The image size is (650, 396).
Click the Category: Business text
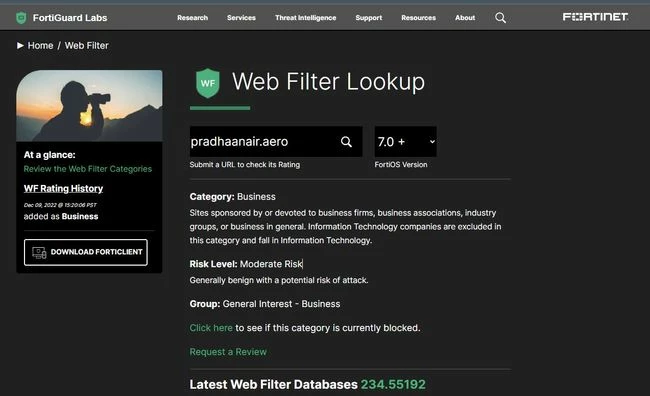[x=233, y=197]
